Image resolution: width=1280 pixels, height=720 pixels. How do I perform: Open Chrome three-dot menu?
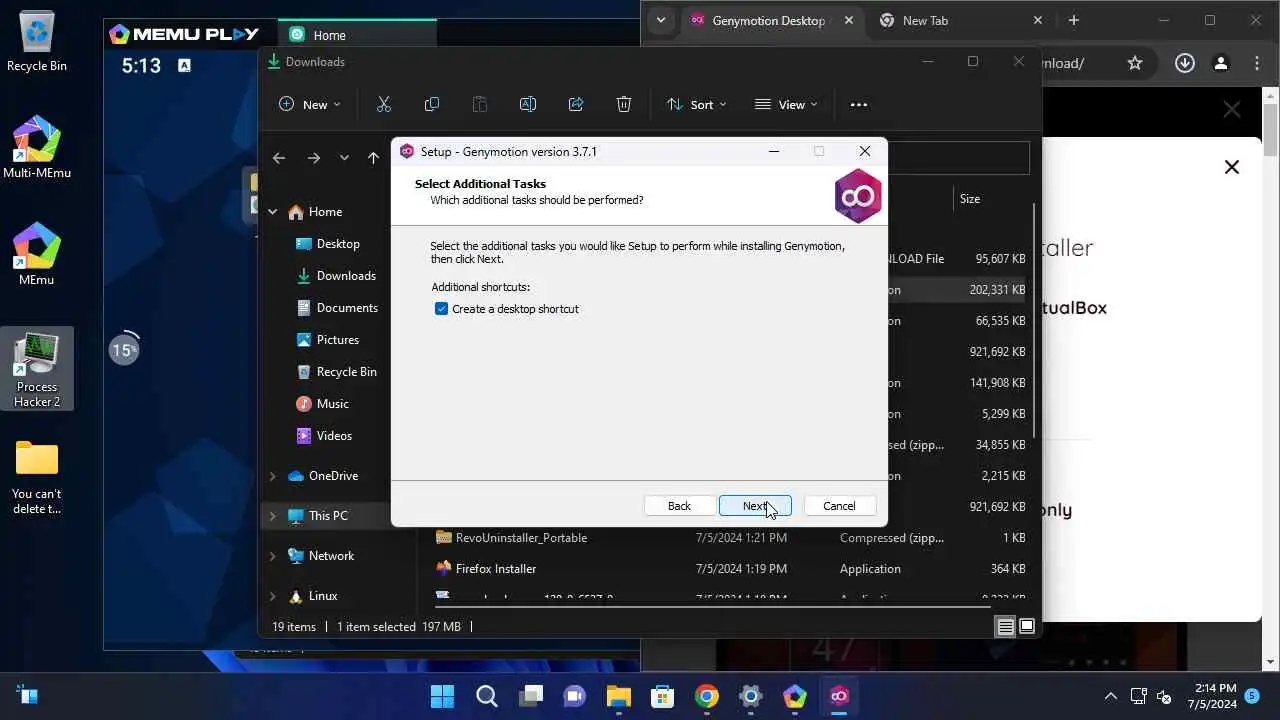(x=1257, y=63)
